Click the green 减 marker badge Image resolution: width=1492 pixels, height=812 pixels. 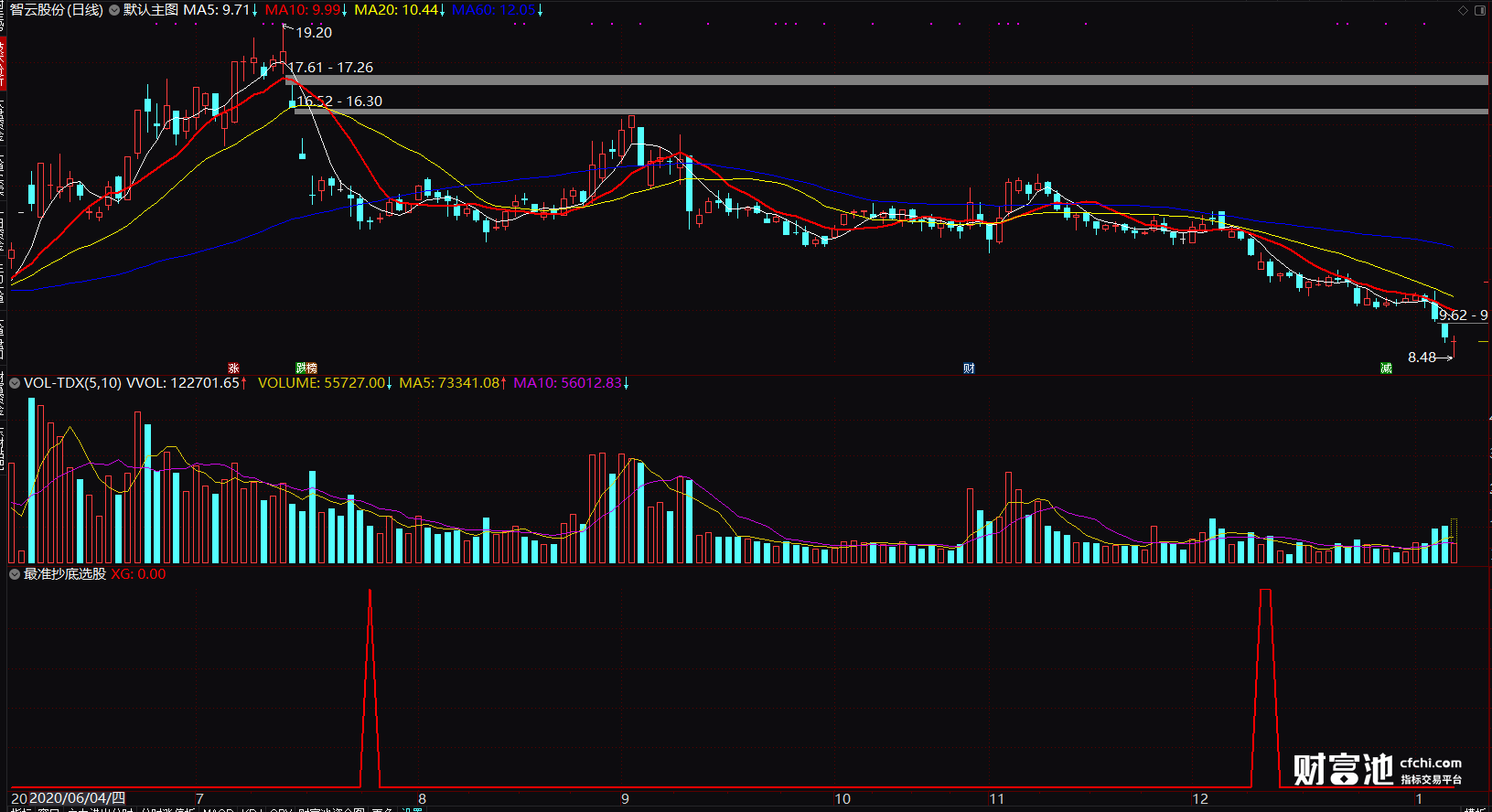pos(1386,369)
